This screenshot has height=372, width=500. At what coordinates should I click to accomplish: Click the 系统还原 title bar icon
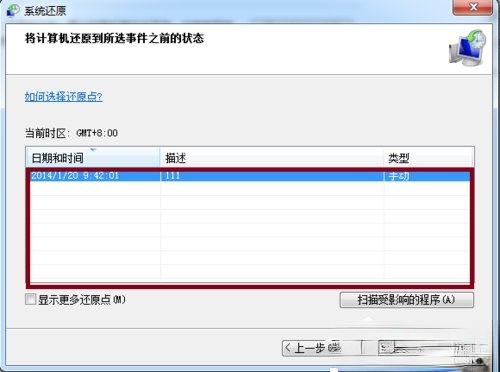(14, 10)
